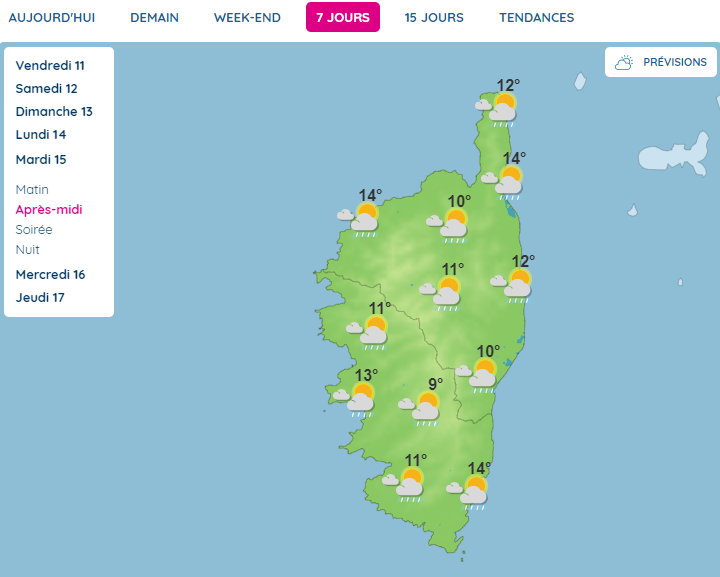Click weather icon under east coast 12°
720x577 pixels.
[511, 286]
